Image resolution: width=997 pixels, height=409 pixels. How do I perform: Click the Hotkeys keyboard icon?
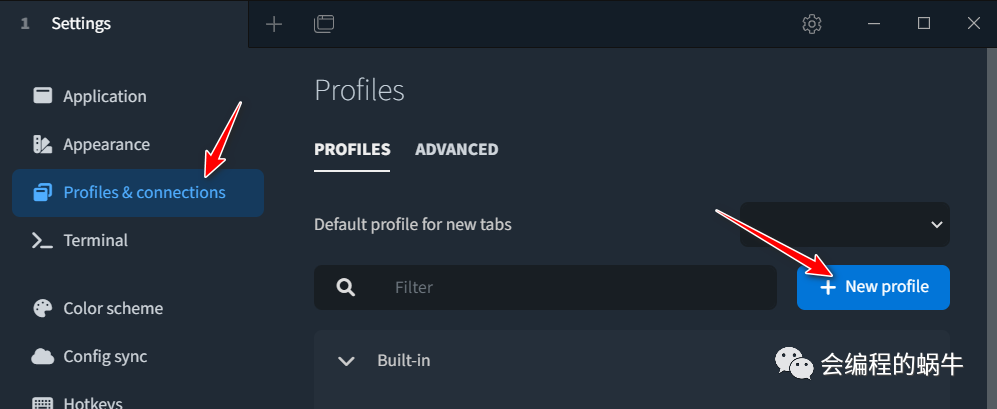[43, 403]
